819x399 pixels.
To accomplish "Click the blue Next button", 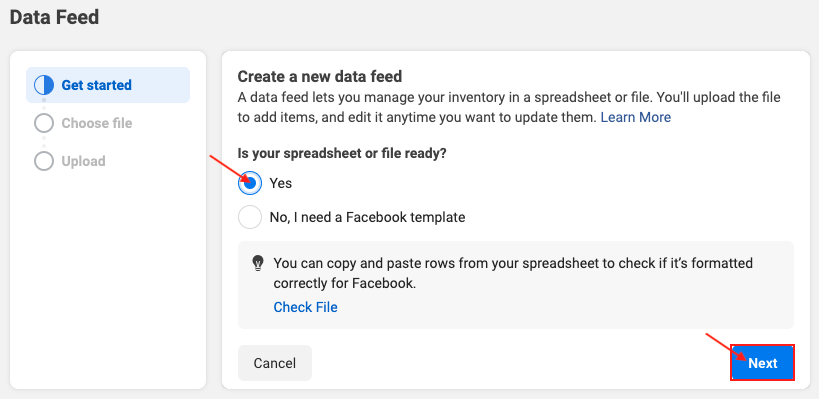I will pyautogui.click(x=762, y=362).
